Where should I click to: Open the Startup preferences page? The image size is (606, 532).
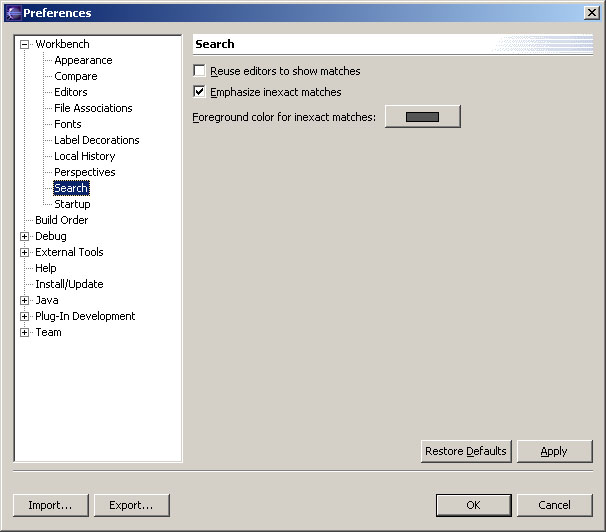tap(72, 204)
